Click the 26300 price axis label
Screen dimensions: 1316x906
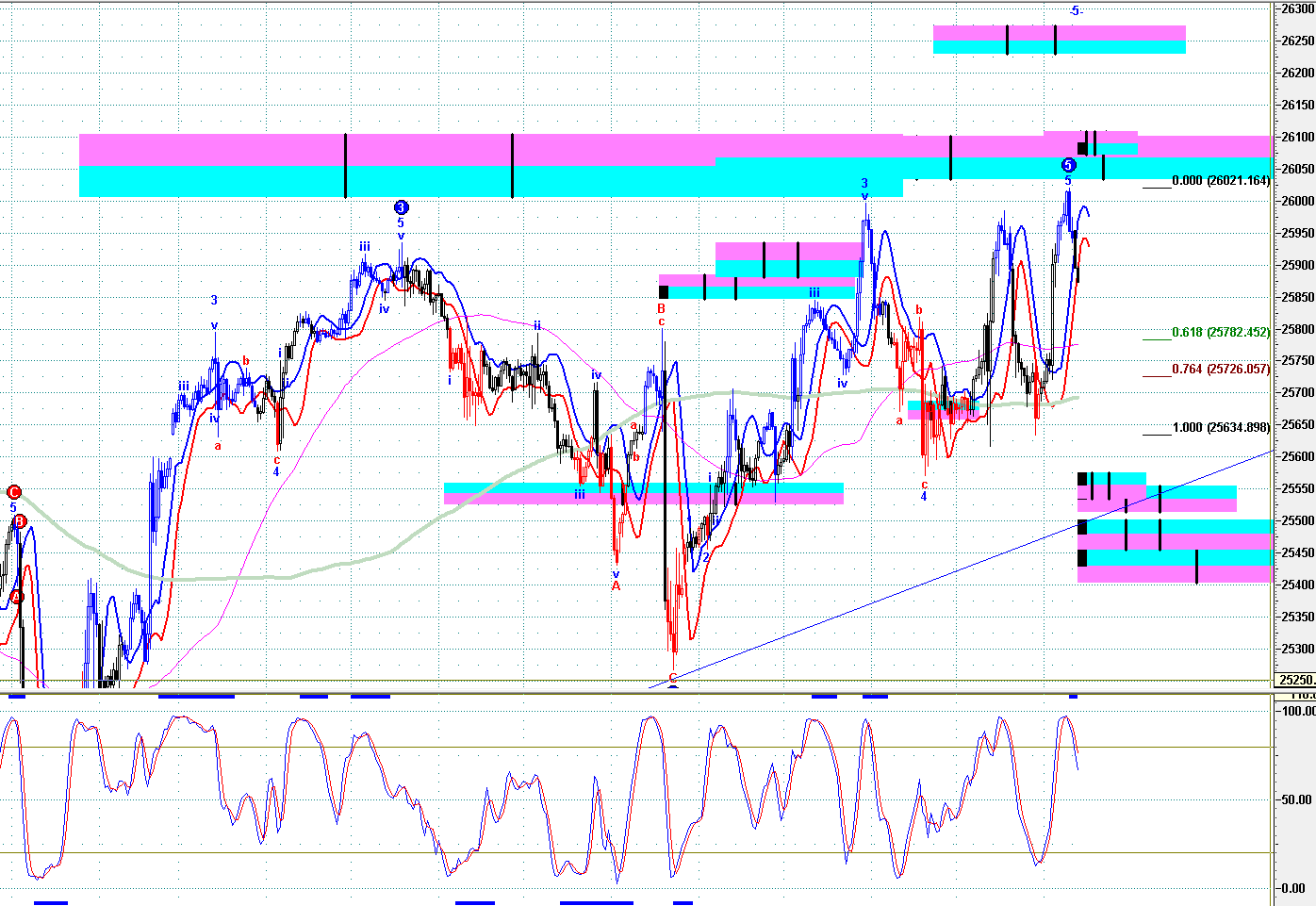point(1298,8)
